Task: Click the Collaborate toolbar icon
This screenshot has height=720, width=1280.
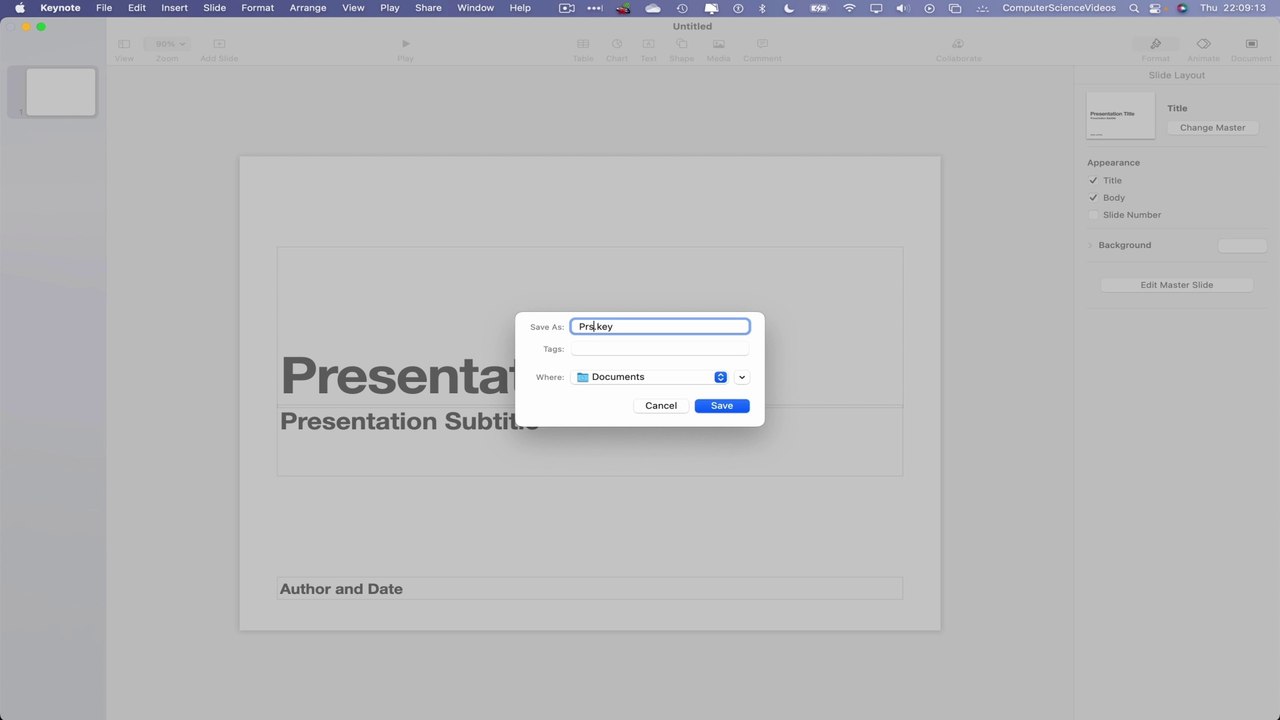Action: click(958, 44)
